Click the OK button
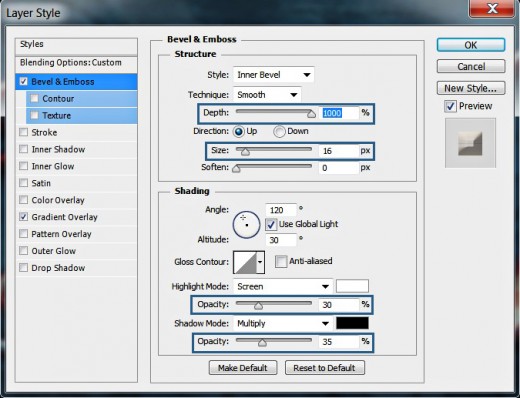 (471, 45)
